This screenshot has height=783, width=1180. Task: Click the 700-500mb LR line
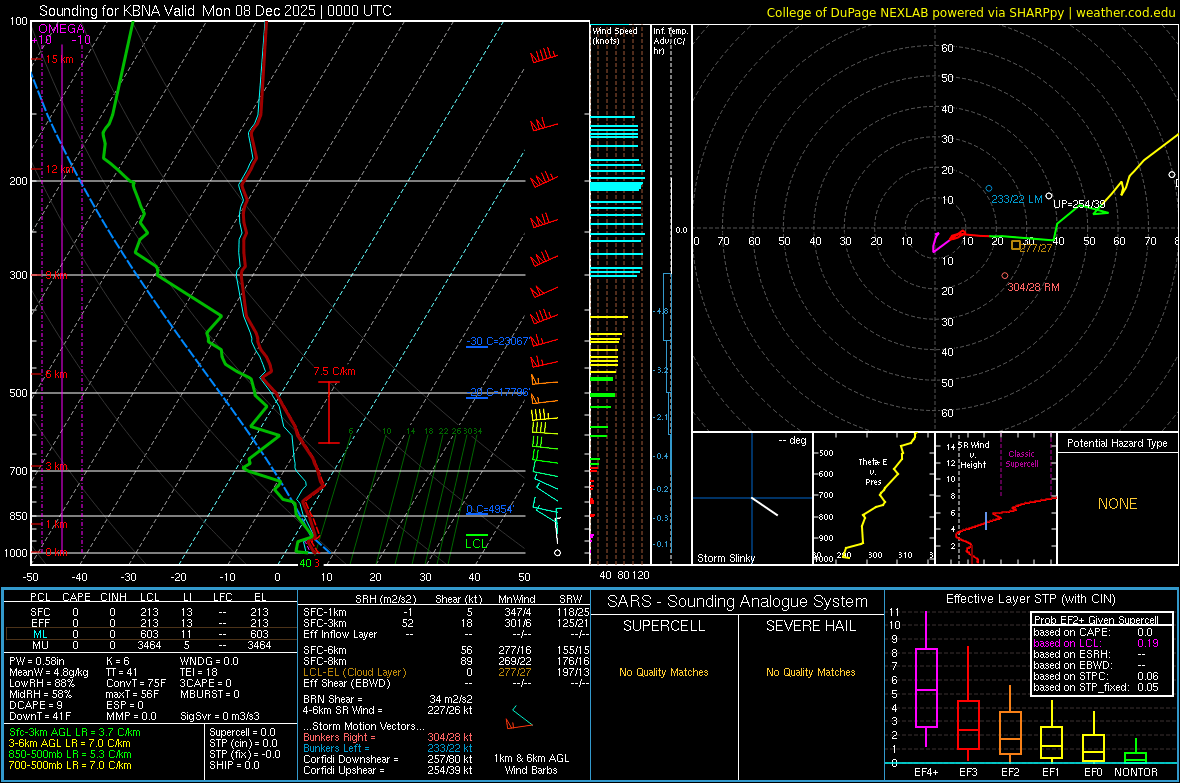[x=69, y=765]
